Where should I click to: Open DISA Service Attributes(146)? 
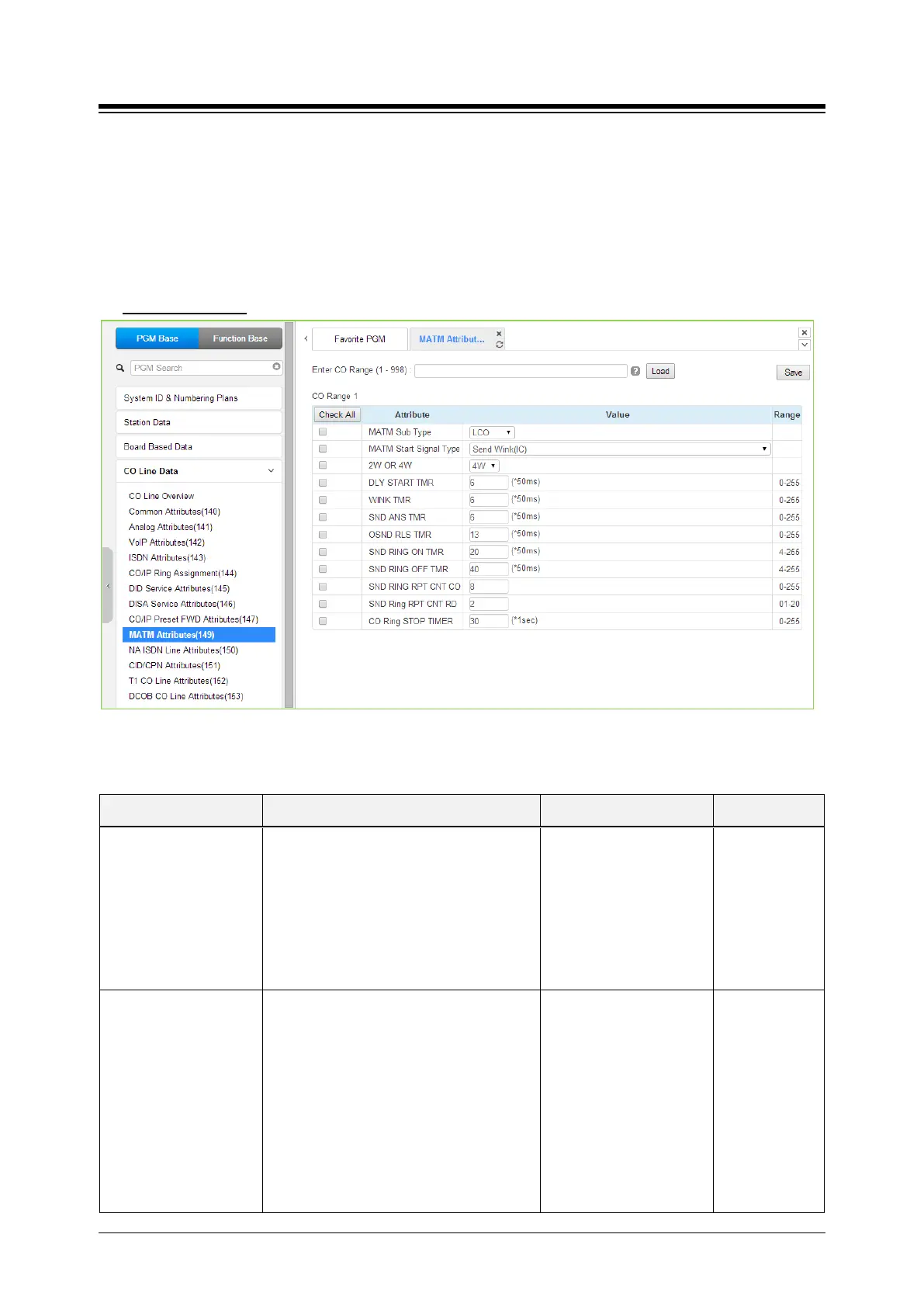coord(182,604)
